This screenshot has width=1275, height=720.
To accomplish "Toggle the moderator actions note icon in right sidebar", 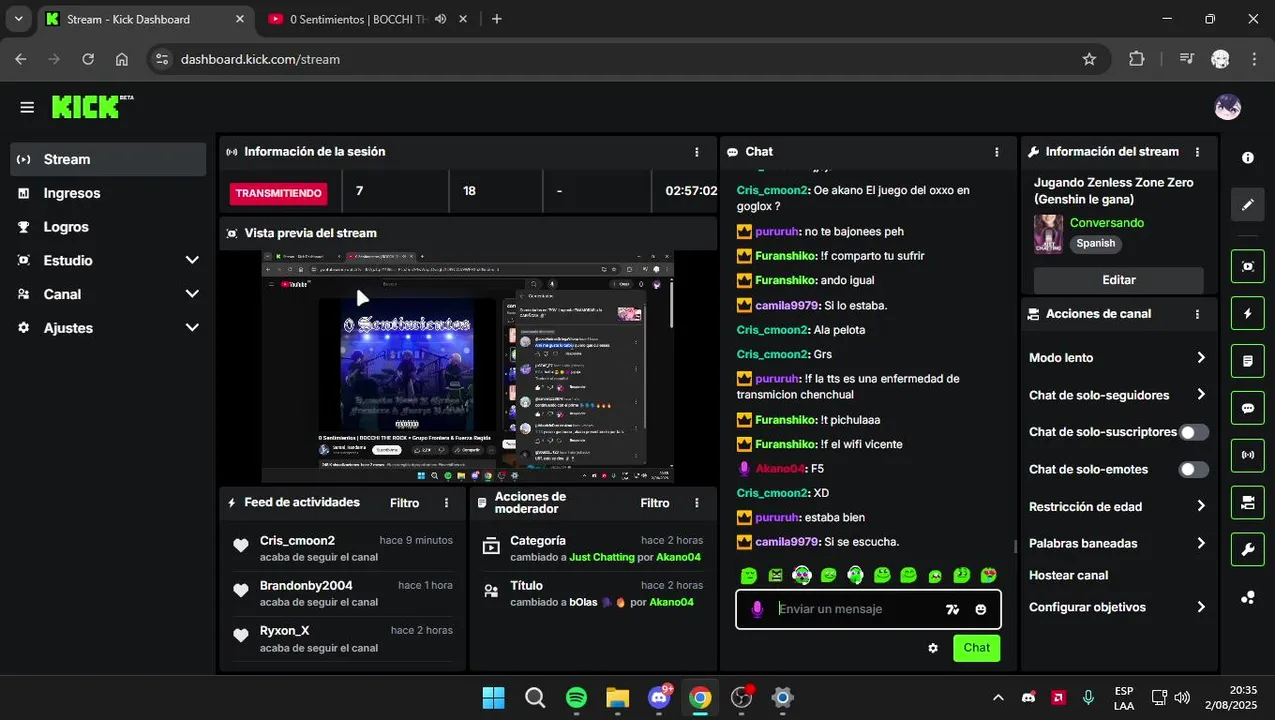I will pos(1248,360).
